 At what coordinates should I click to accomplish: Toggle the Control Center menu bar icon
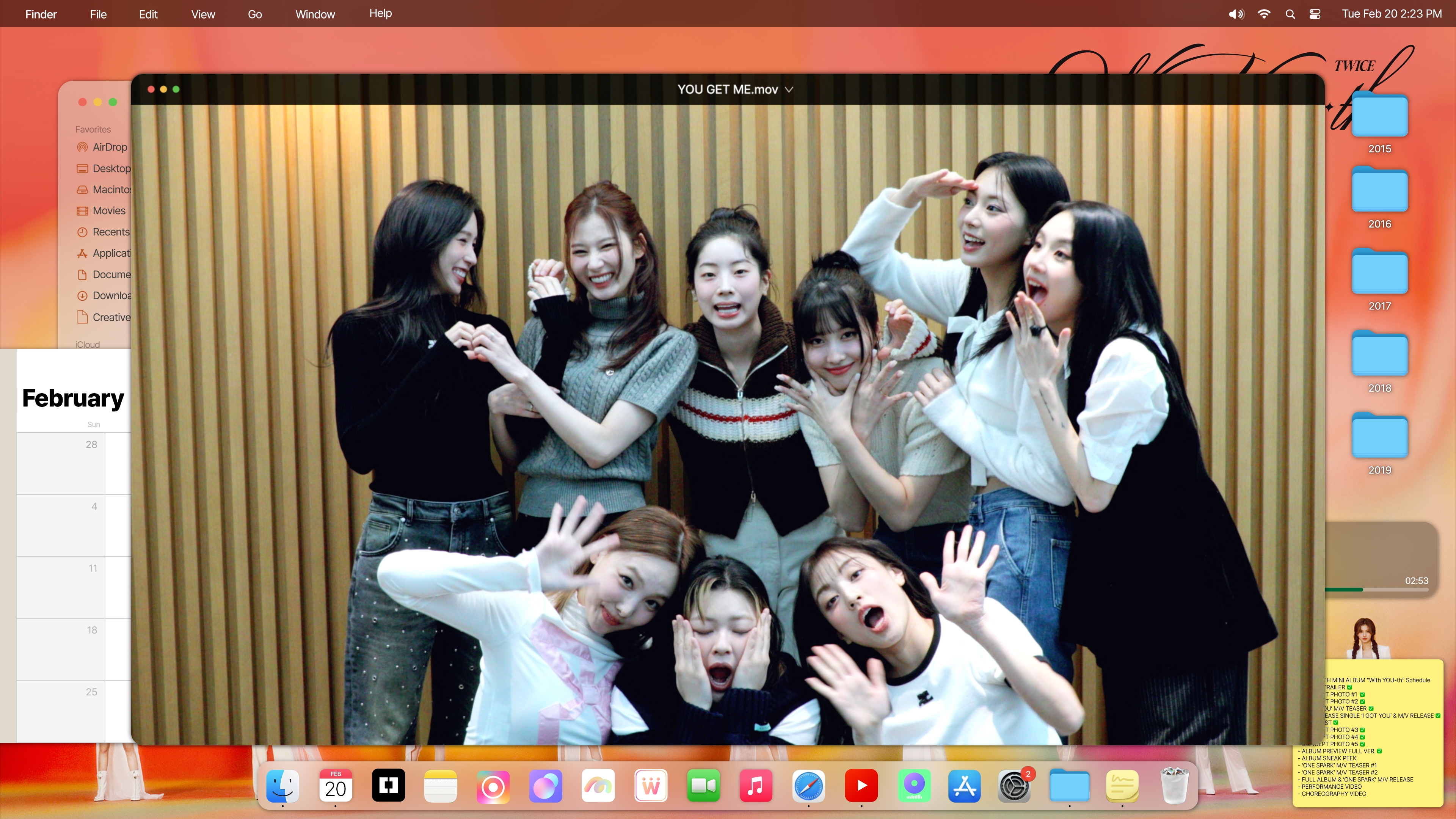click(1315, 14)
